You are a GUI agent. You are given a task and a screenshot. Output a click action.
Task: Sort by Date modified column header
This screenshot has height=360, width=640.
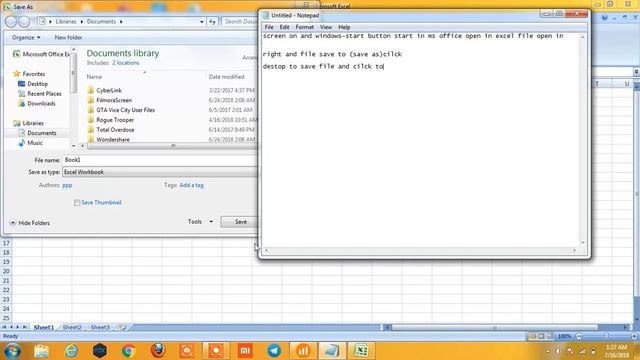[x=227, y=77]
